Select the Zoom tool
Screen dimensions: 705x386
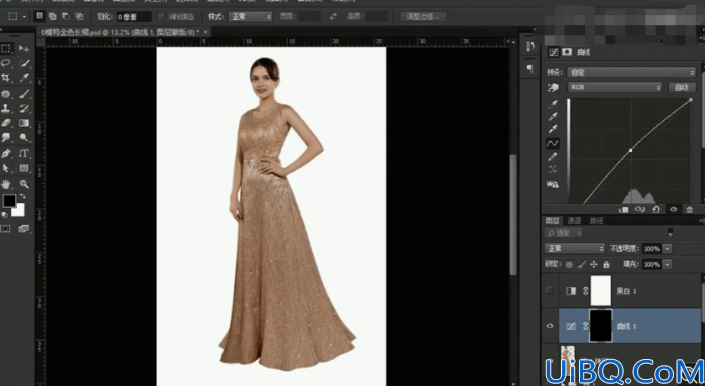point(24,184)
